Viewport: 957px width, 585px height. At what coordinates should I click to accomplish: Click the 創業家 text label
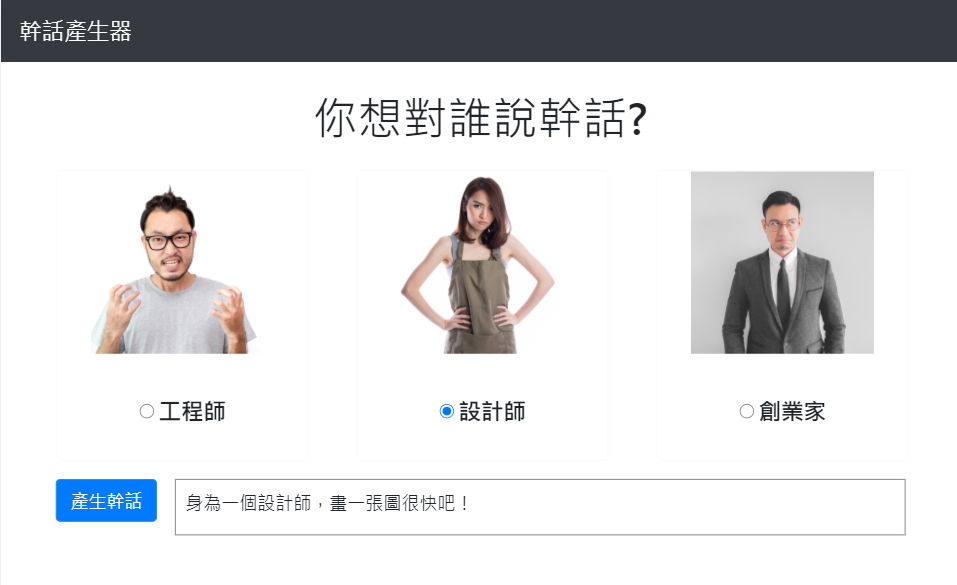tap(792, 411)
